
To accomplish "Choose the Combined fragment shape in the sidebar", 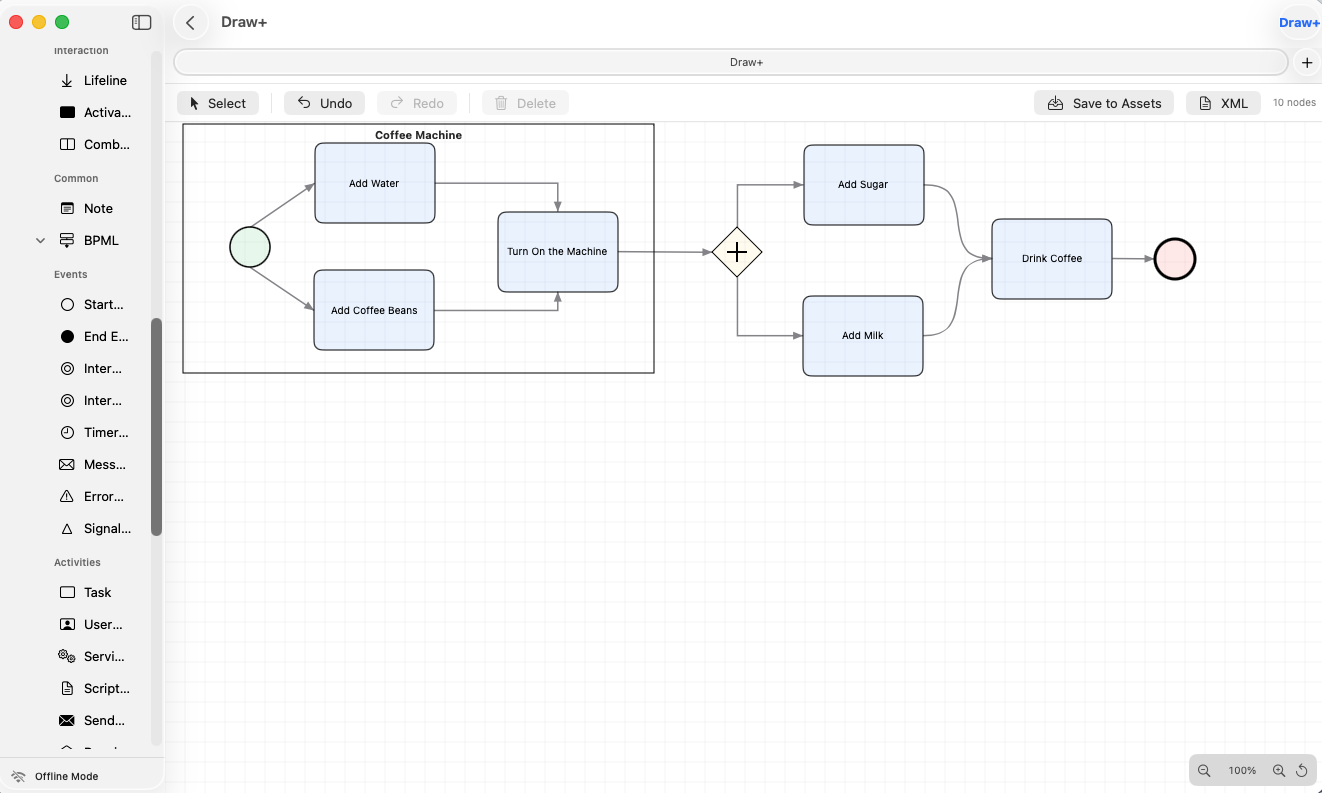I will (x=94, y=144).
